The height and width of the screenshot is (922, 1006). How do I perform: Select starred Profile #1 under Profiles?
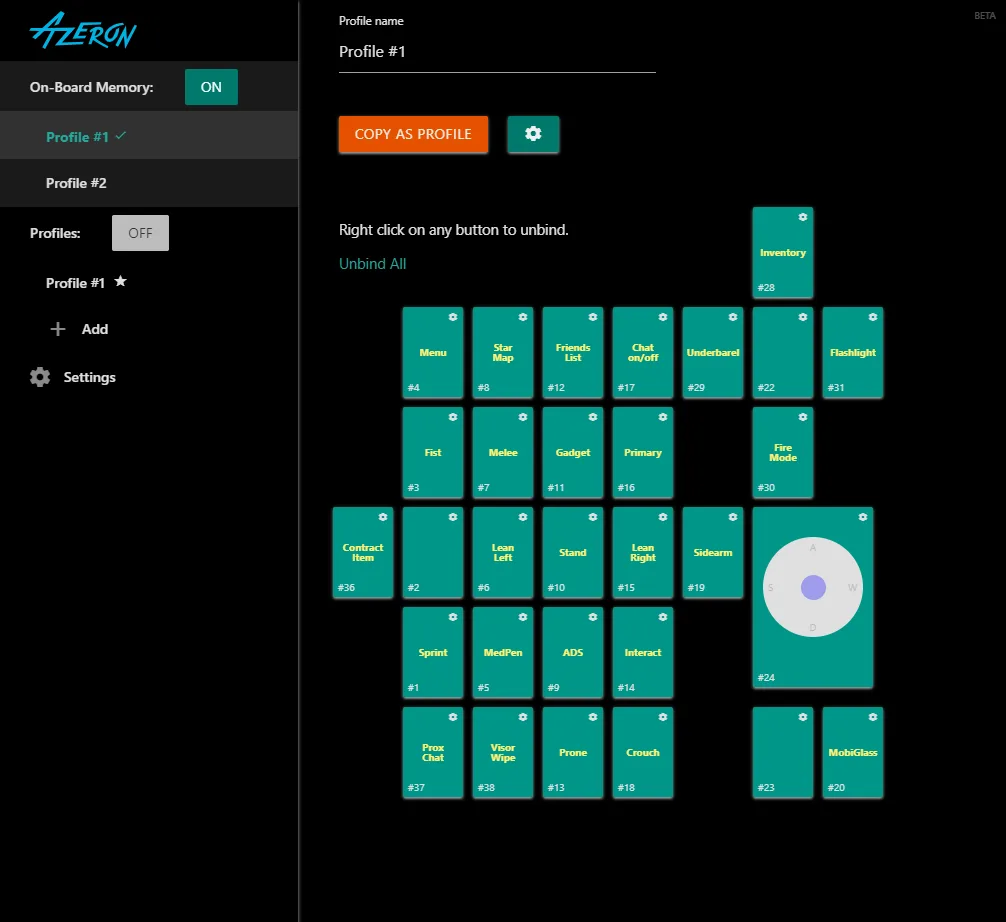[75, 283]
